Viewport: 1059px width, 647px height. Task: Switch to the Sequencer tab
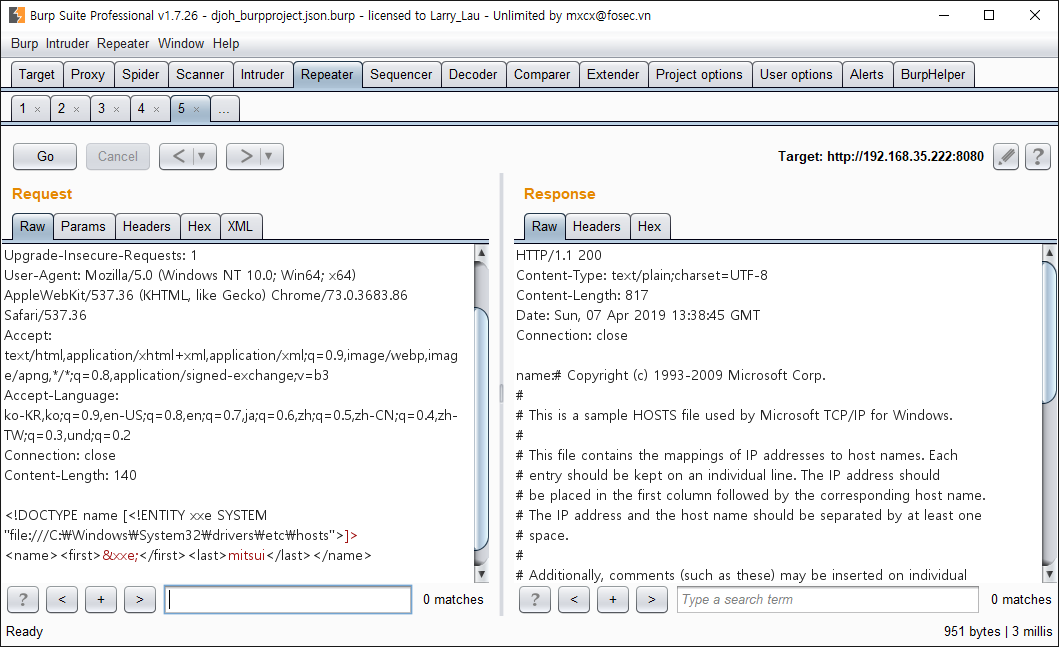click(x=401, y=74)
